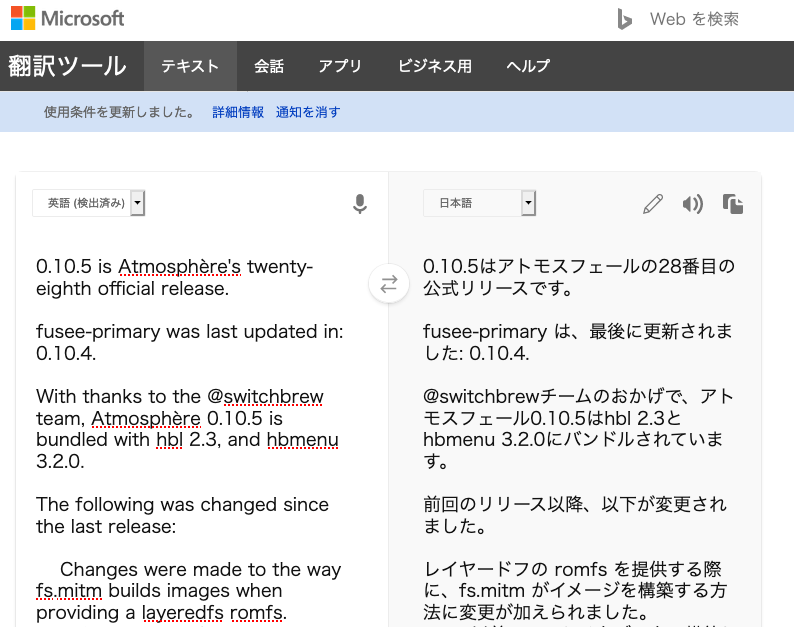The image size is (794, 627).
Task: Click the source text 'fusee-primary was last updated in:'
Action: point(189,332)
